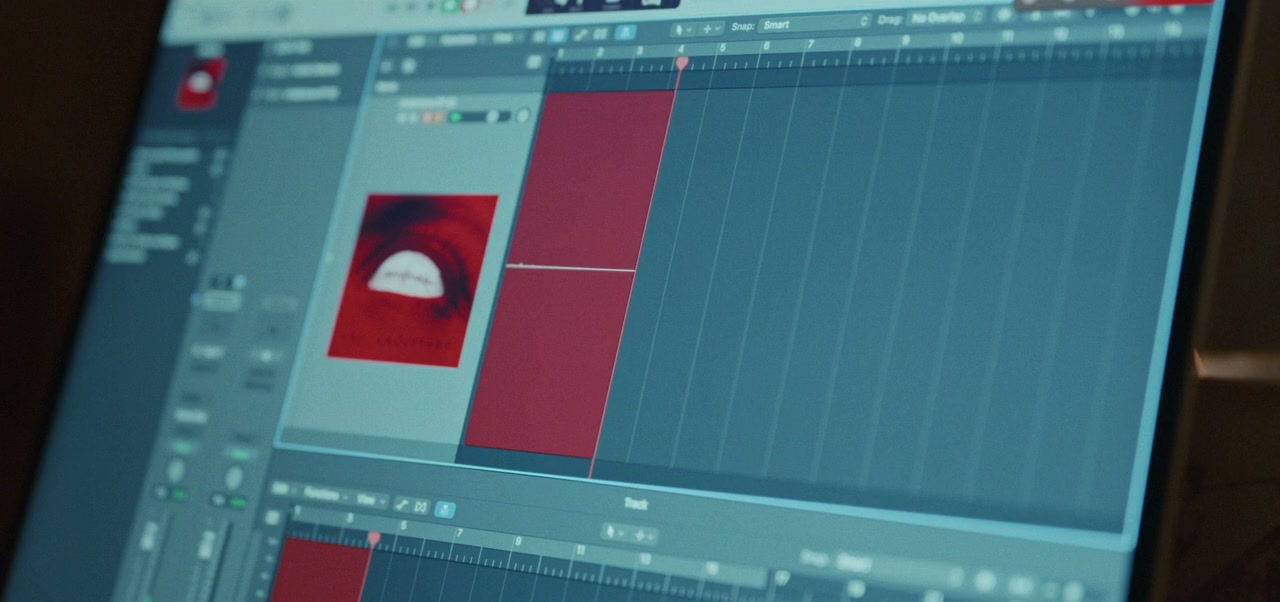Show Flex using the tracks toolbar icon
The image size is (1280, 602).
[601, 34]
